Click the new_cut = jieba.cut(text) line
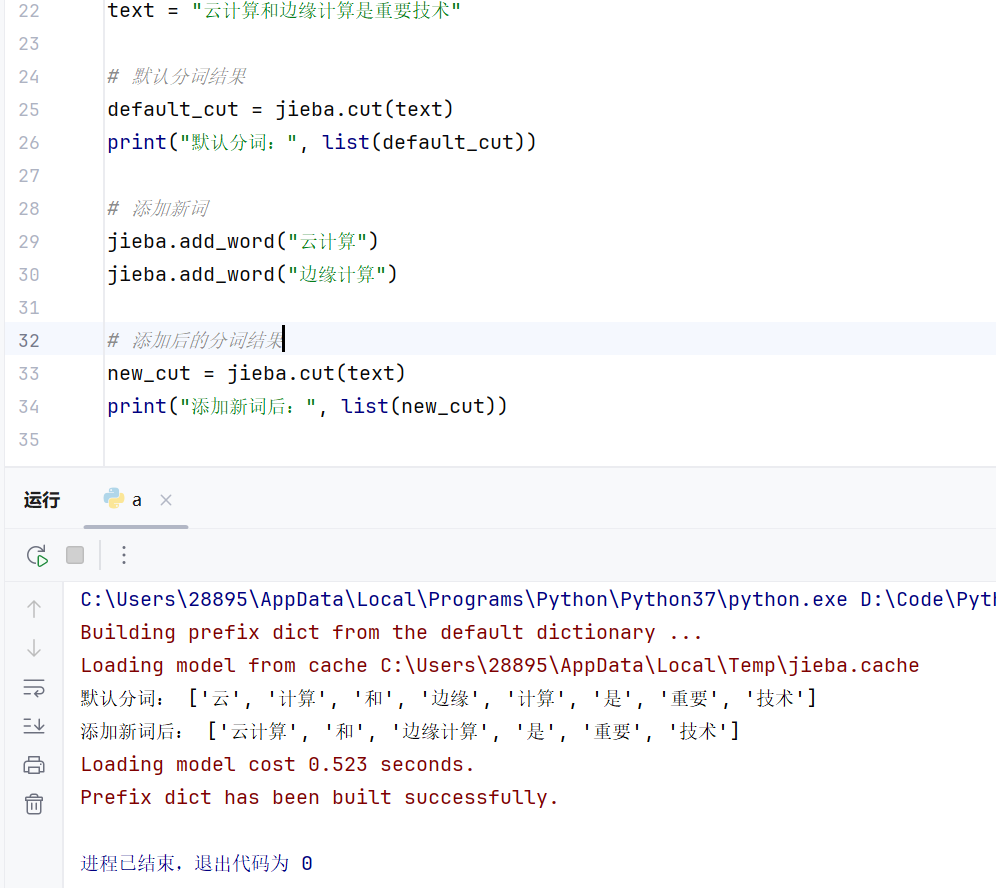 (x=256, y=373)
